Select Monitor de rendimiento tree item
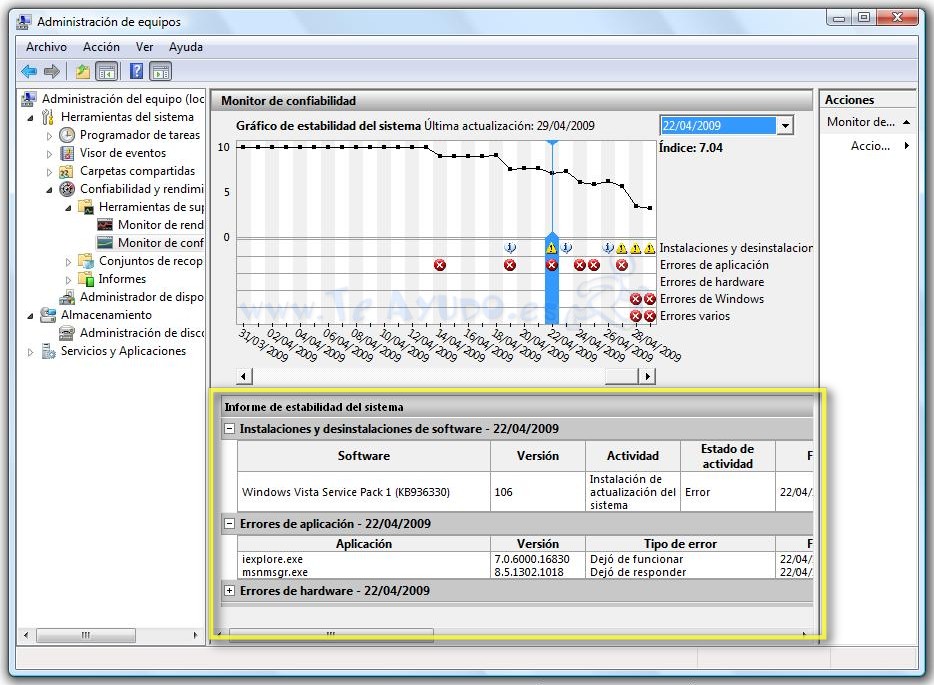The image size is (934, 685). (160, 225)
